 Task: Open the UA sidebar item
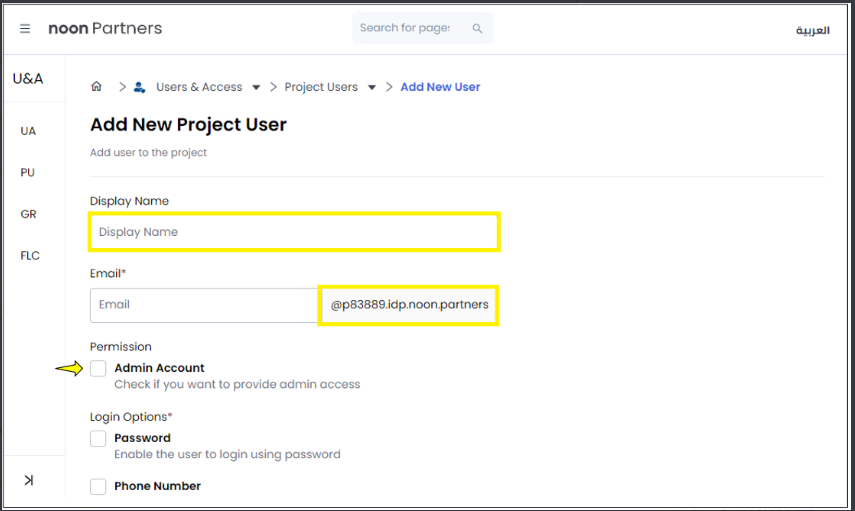click(28, 131)
